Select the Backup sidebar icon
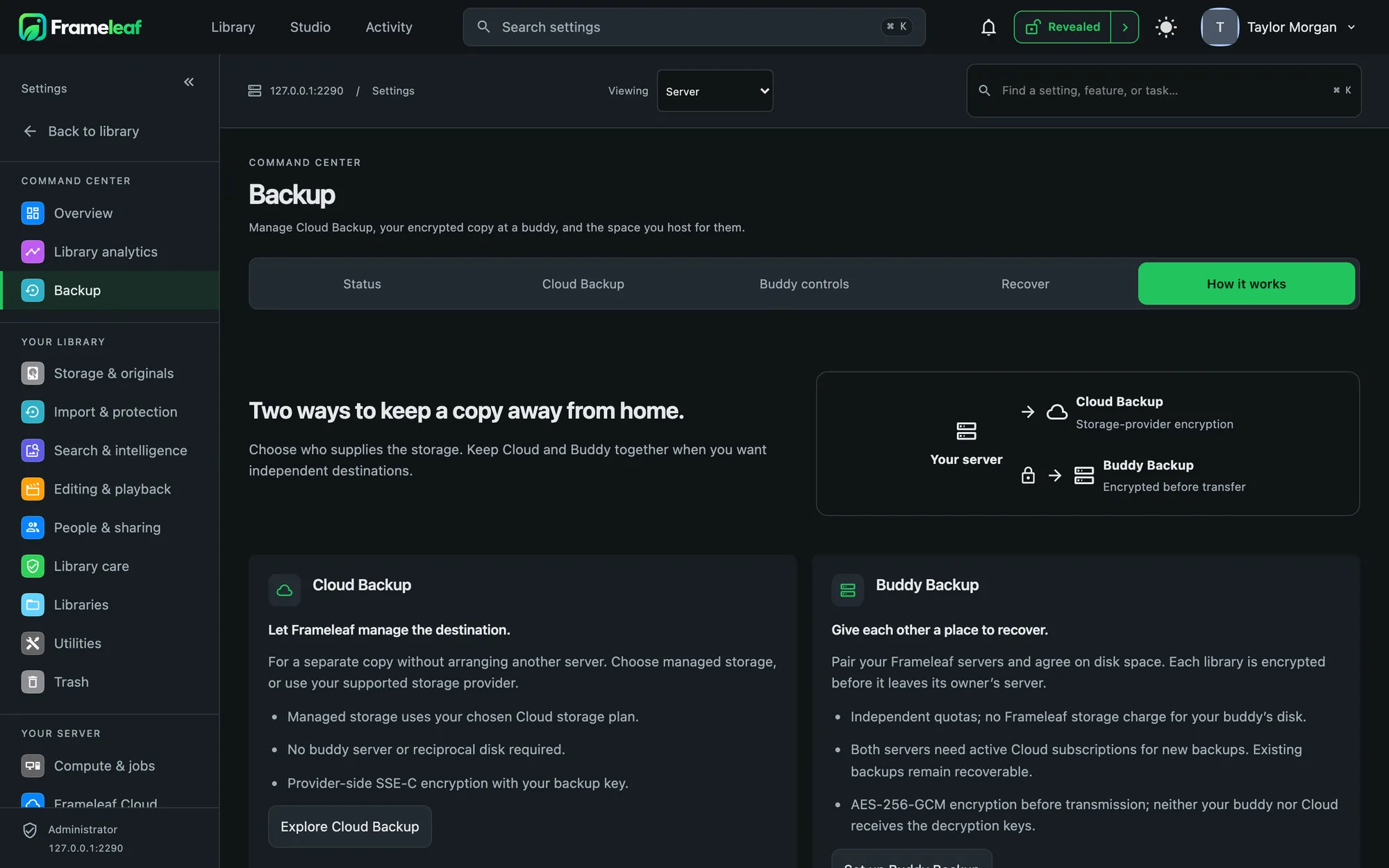 (x=33, y=290)
